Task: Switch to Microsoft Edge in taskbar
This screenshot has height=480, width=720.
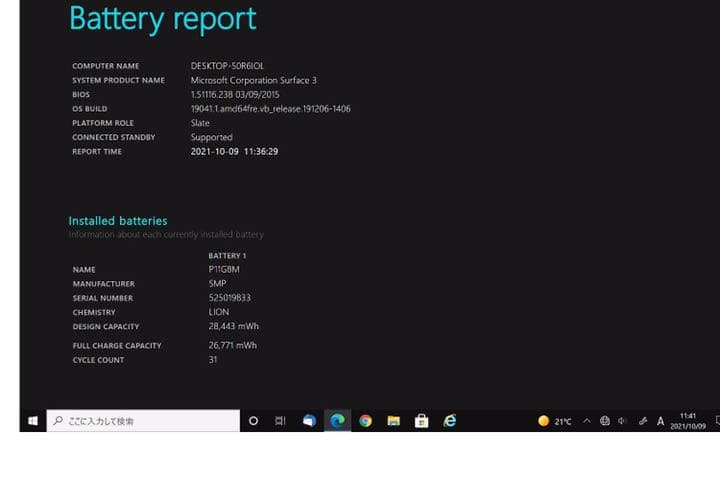Action: [x=338, y=421]
